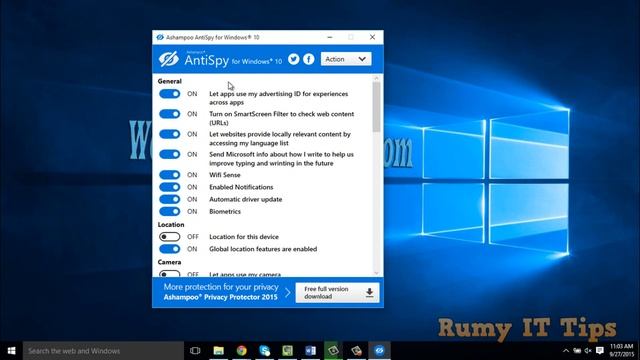Open the Action Center notifications icon
The width and height of the screenshot is (640, 360).
600,351
